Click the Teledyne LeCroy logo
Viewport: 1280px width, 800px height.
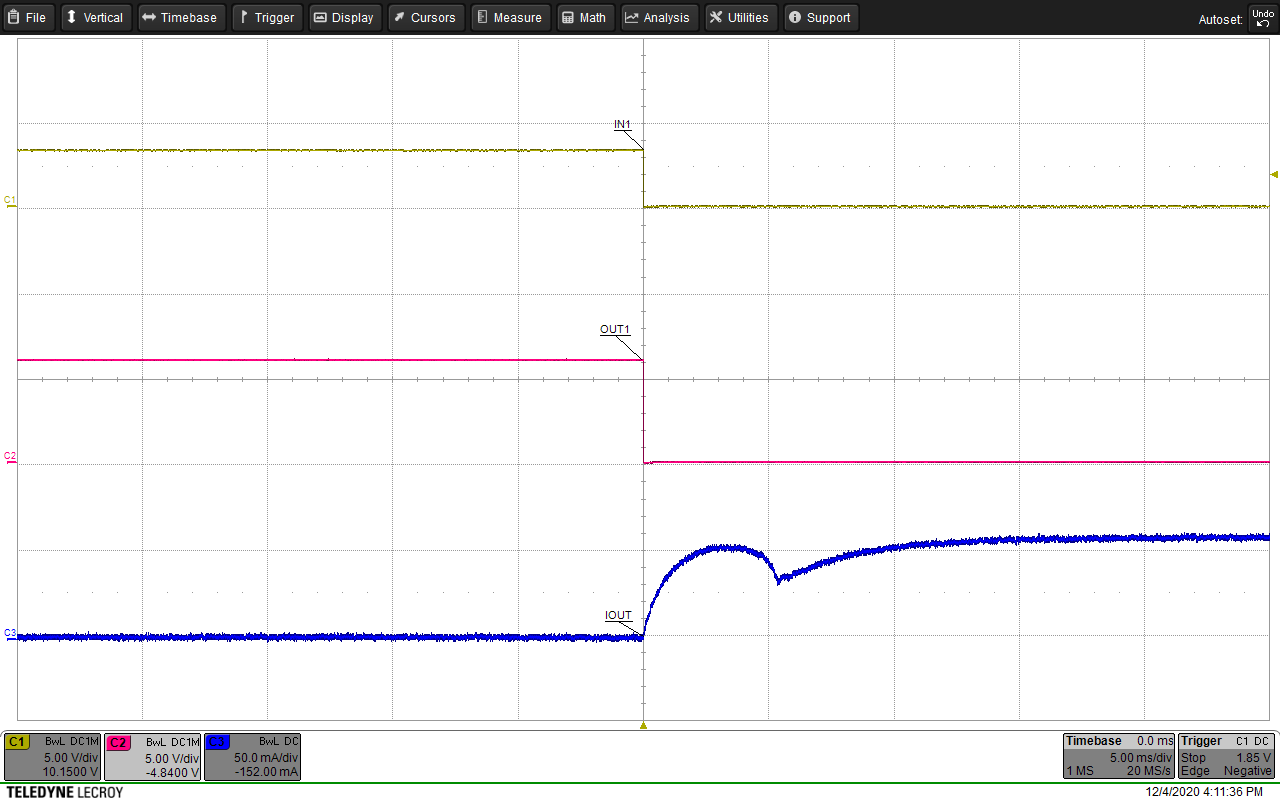pos(64,791)
